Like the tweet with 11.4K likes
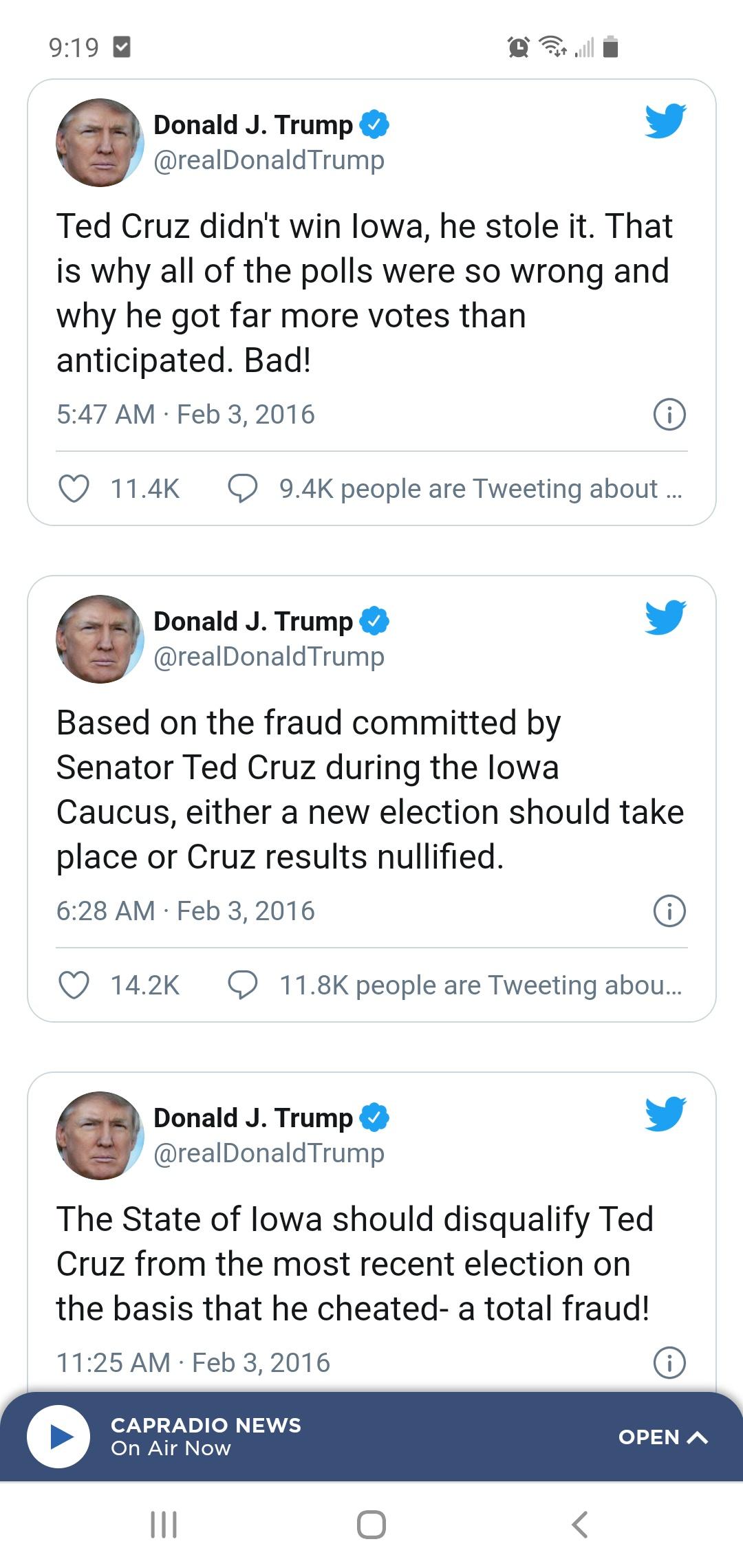The image size is (743, 1568). (74, 489)
